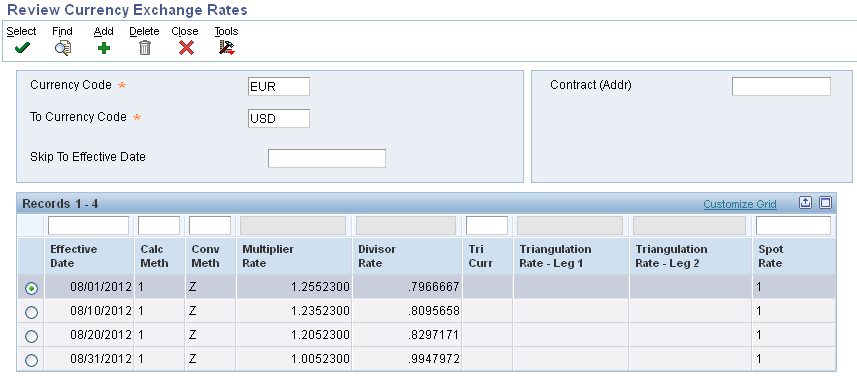Open the Customize Grid link
857x376 pixels.
(x=739, y=204)
